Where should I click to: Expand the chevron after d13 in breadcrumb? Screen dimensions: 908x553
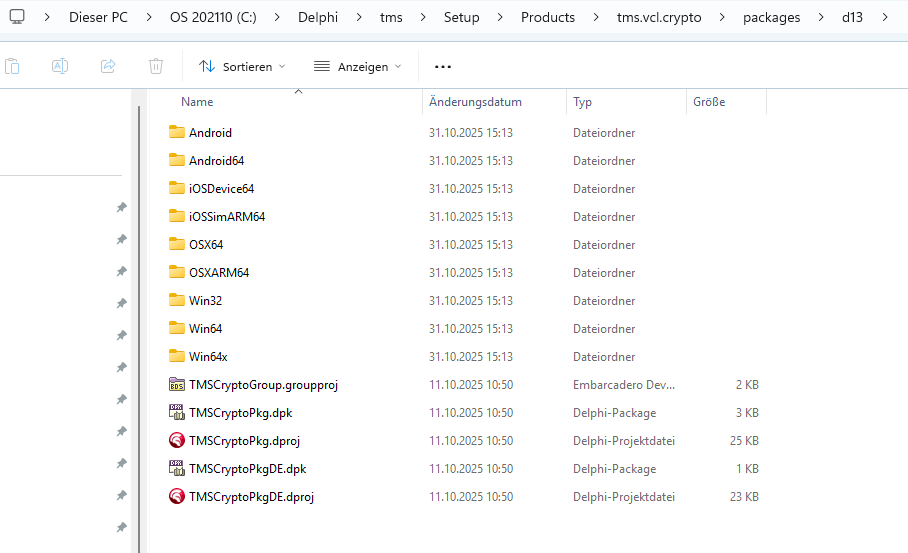pos(884,17)
